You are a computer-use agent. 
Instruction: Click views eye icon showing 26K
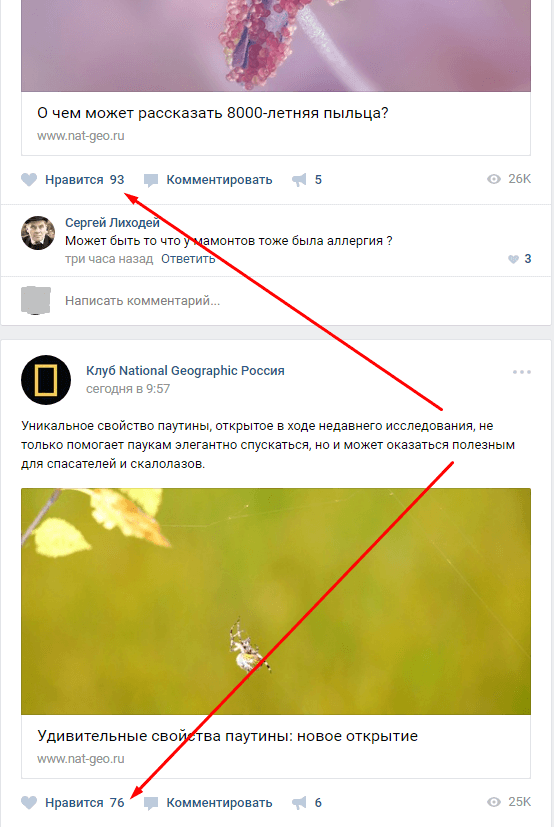pos(494,179)
